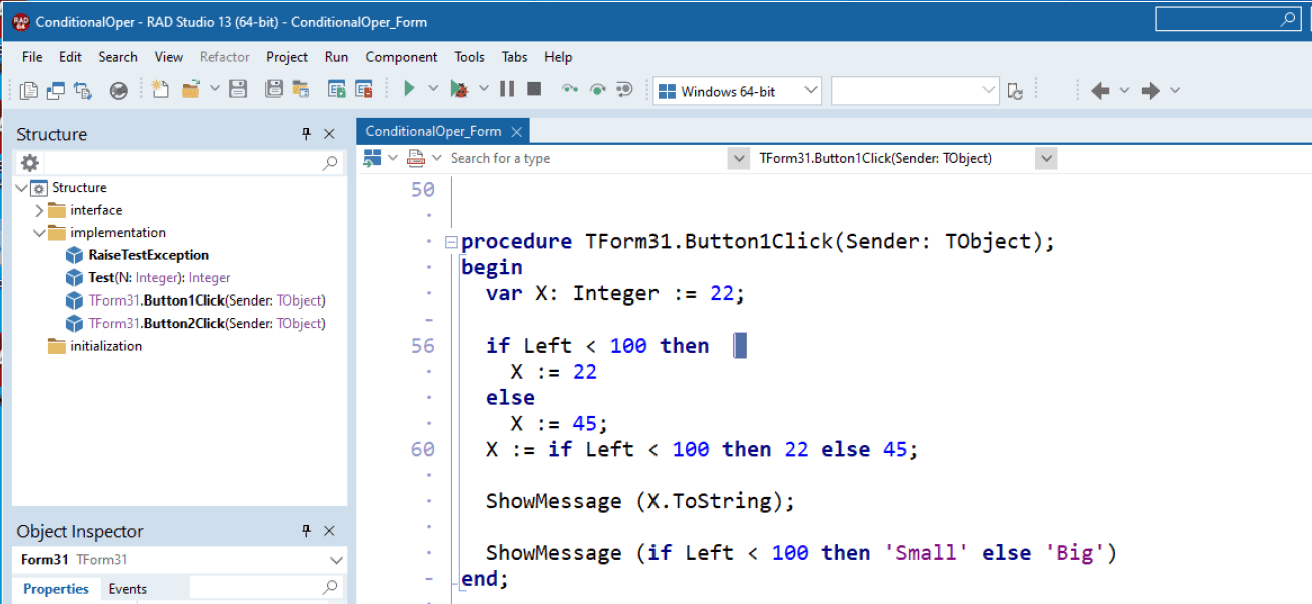Run the project with the green arrow

tap(409, 89)
